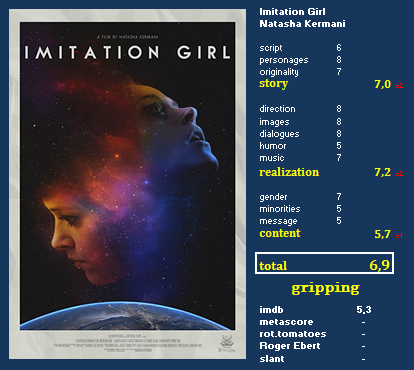The width and height of the screenshot is (414, 370).
Task: Click the story score '7,0'
Action: (x=383, y=84)
